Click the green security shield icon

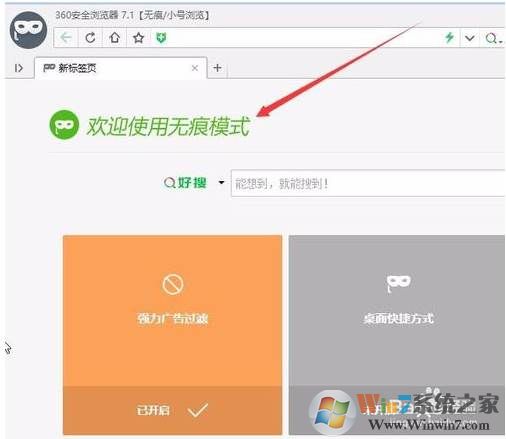pos(161,38)
